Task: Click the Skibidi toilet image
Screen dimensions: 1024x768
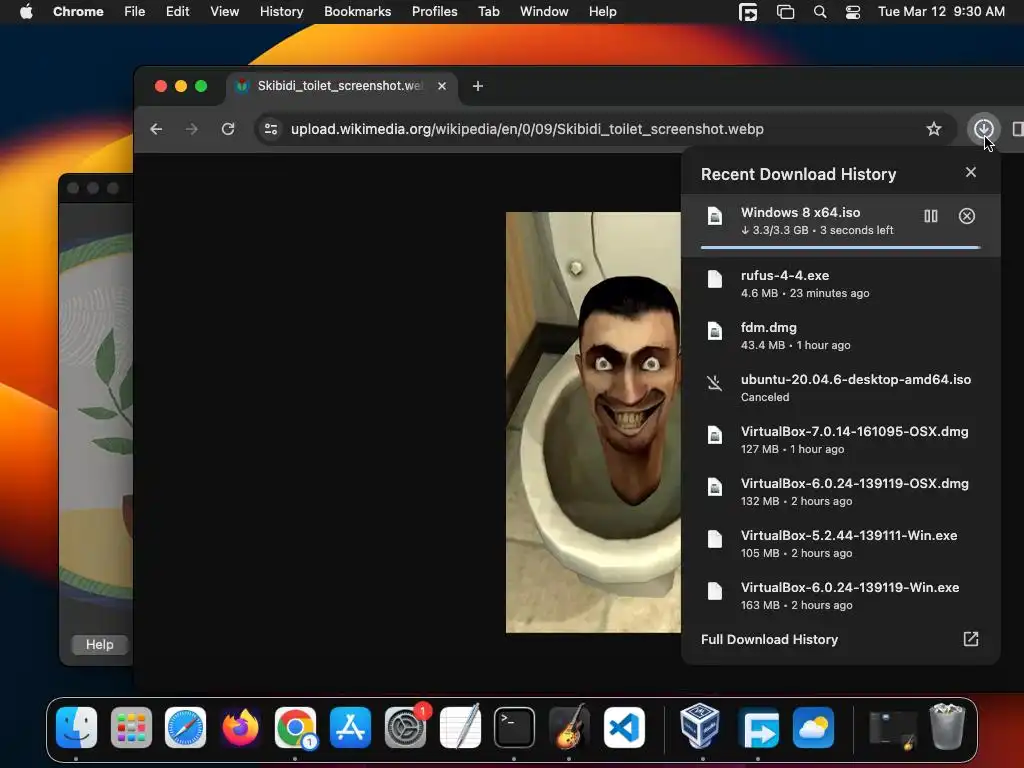Action: click(x=593, y=422)
